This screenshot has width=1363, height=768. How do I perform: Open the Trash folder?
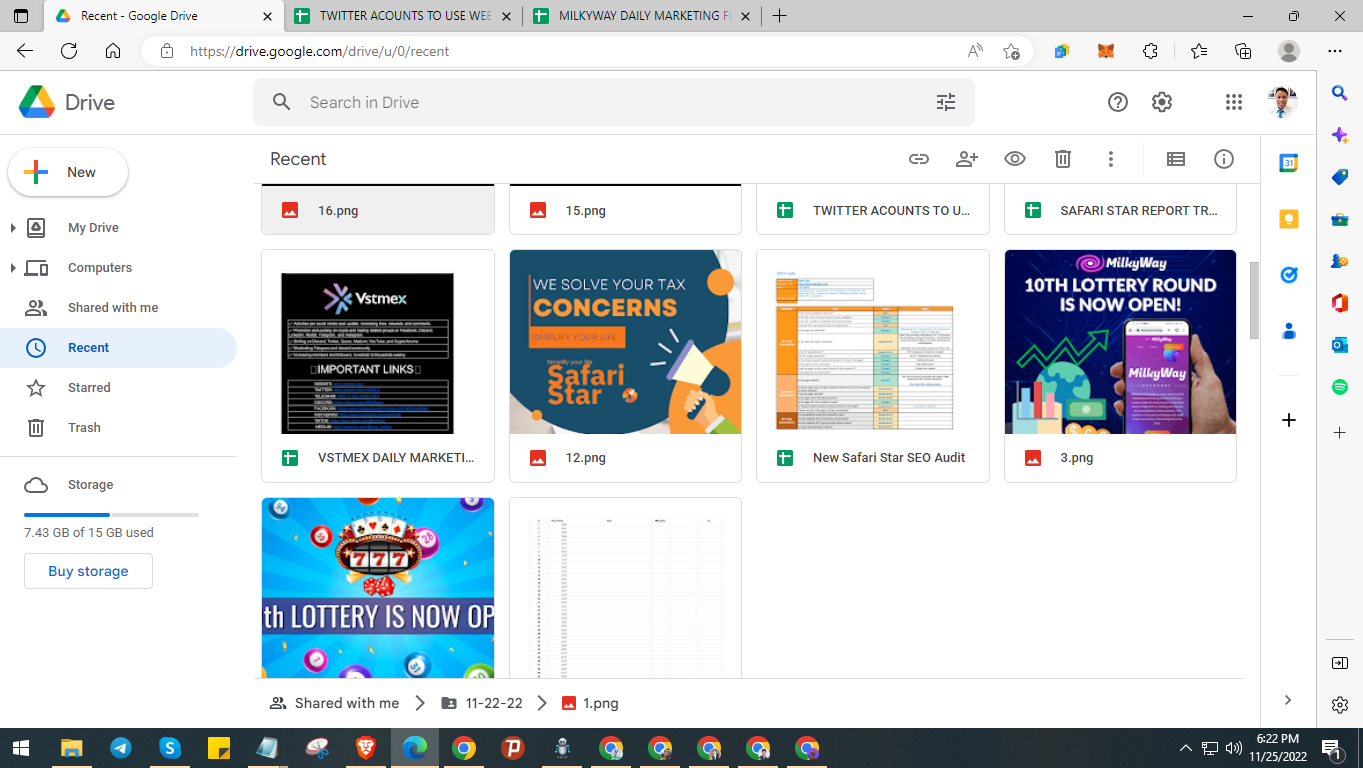(x=84, y=428)
